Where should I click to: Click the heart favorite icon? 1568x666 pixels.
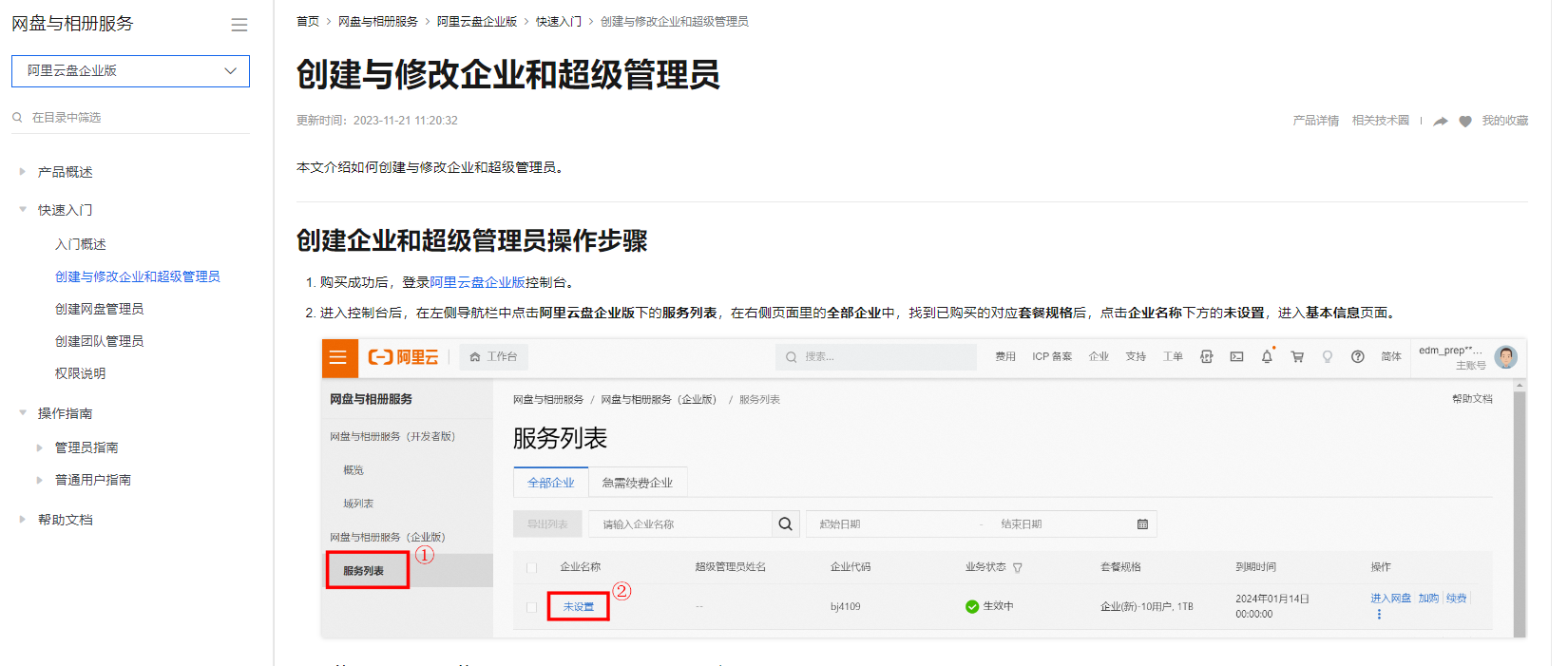pyautogui.click(x=1465, y=122)
